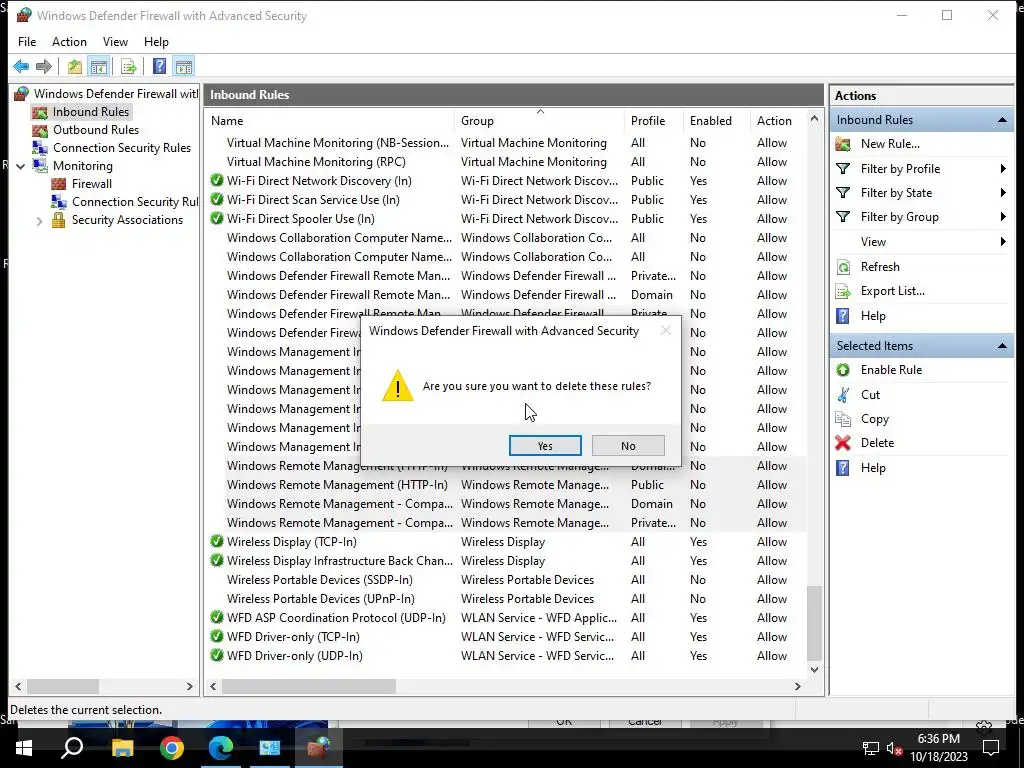Click the Forward arrow toolbar icon
Screen dimensions: 1024x768
[x=44, y=66]
